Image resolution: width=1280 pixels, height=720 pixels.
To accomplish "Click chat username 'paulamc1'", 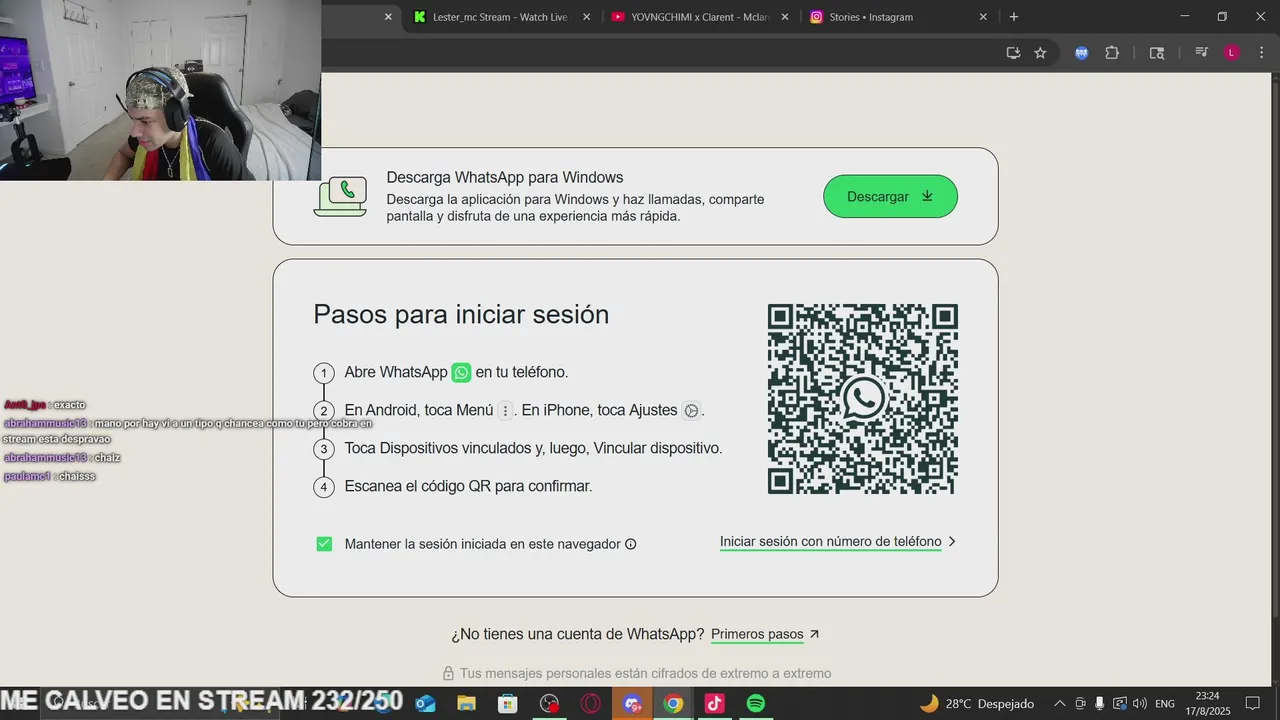I will pos(27,477).
